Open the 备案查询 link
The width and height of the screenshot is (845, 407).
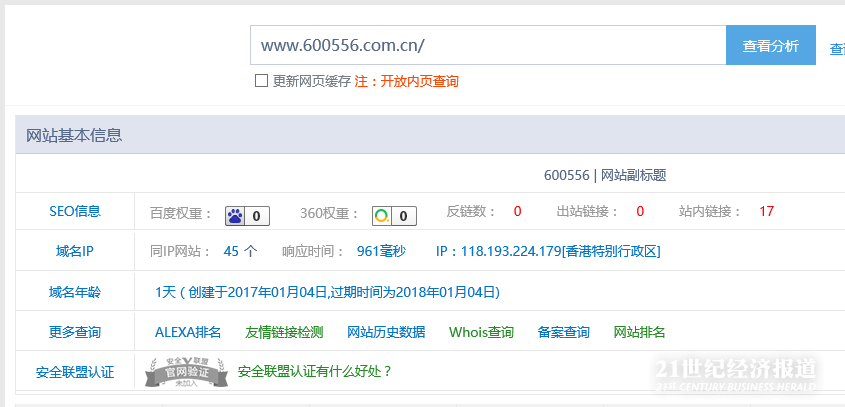tap(564, 332)
